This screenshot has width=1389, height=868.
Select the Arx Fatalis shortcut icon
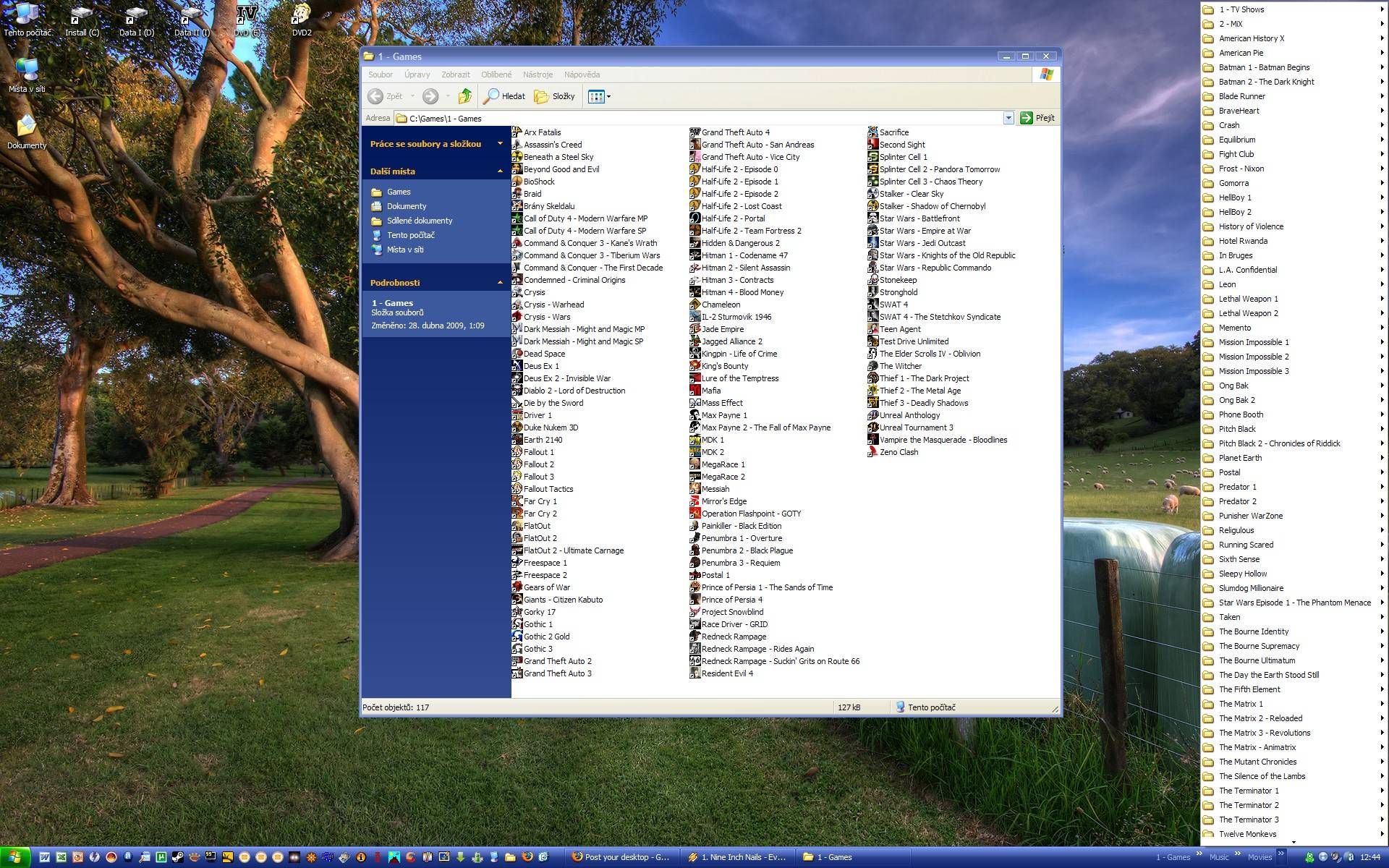point(517,132)
